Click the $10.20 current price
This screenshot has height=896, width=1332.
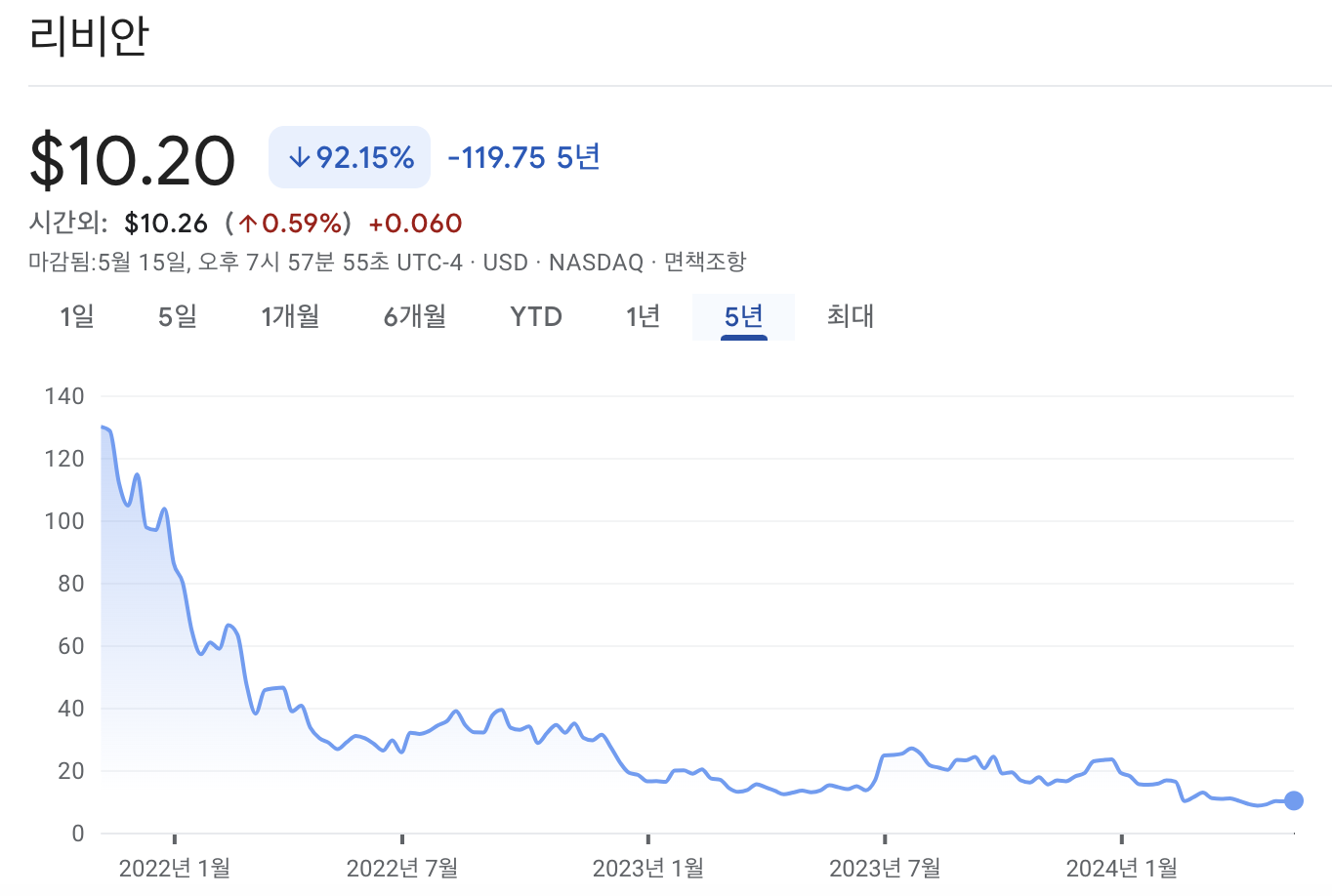pos(133,160)
